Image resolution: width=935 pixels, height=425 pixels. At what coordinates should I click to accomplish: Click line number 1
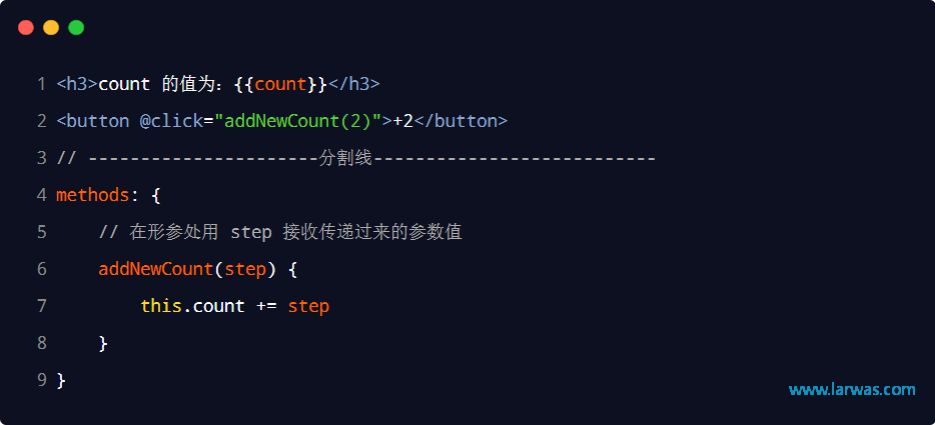[41, 84]
